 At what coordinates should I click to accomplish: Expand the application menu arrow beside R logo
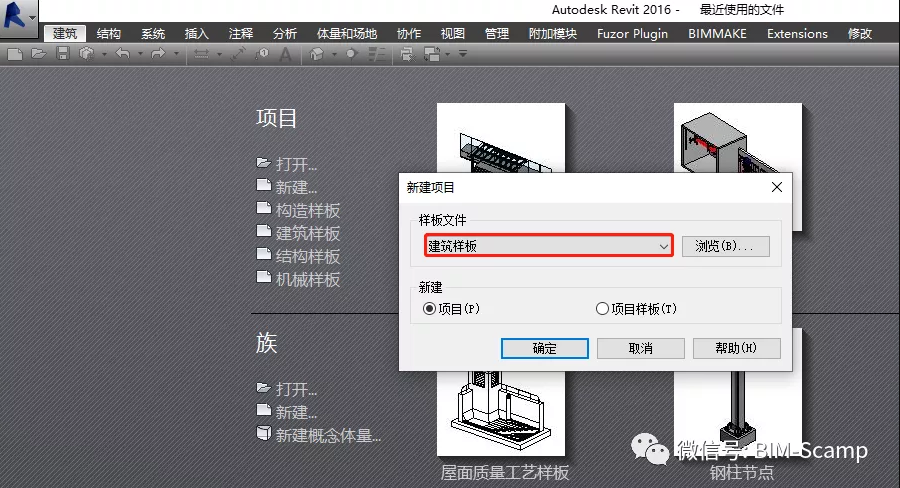pyautogui.click(x=32, y=18)
